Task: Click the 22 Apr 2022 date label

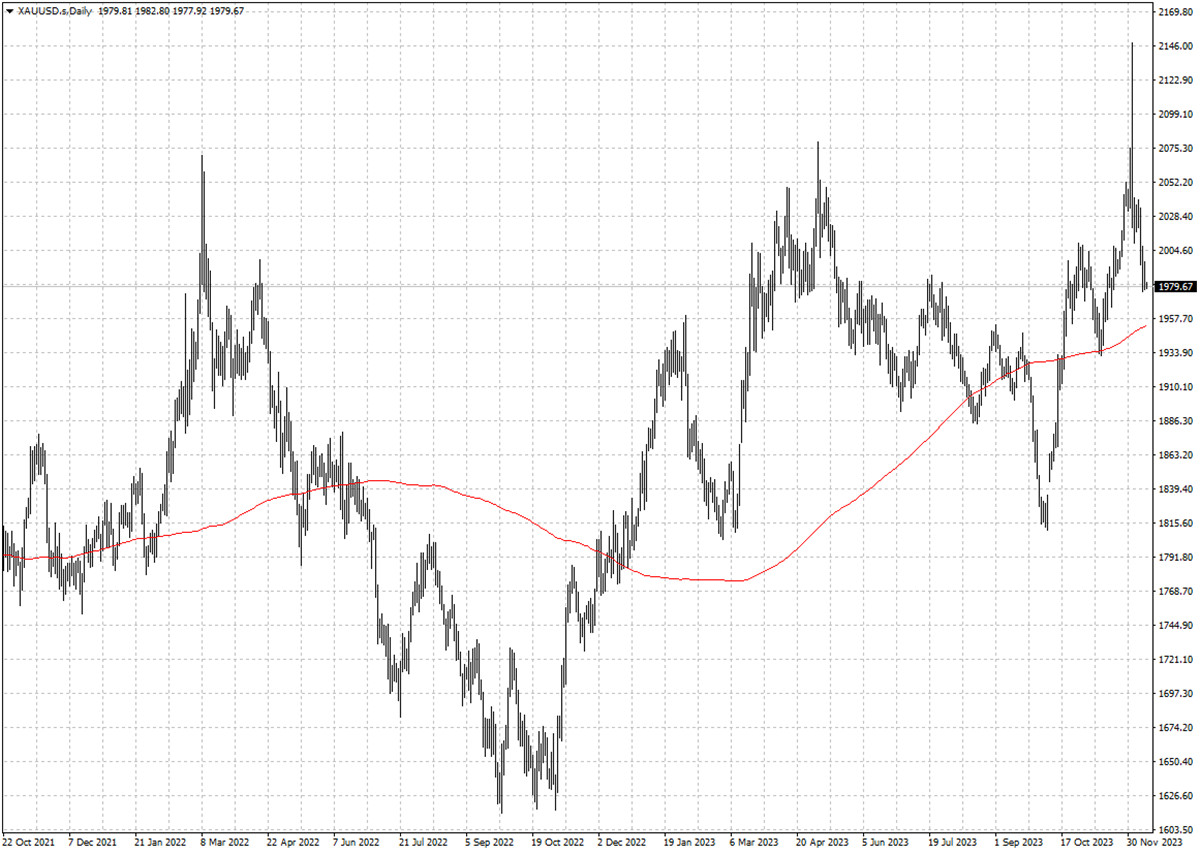Action: click(293, 843)
